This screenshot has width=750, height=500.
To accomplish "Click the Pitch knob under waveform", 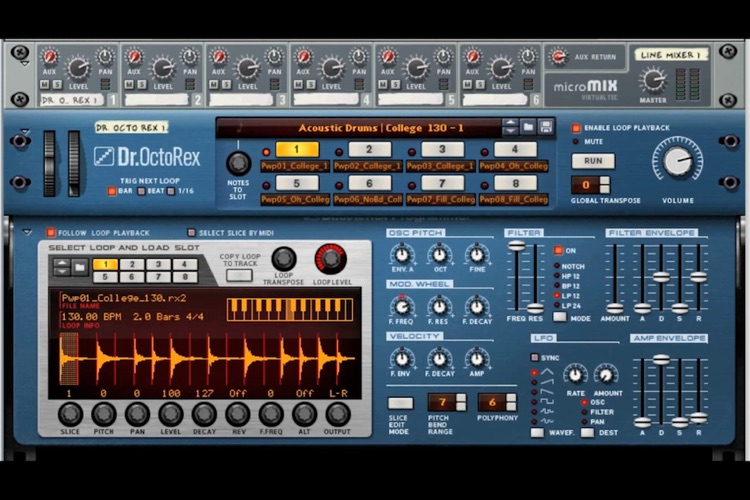I will pos(104,414).
